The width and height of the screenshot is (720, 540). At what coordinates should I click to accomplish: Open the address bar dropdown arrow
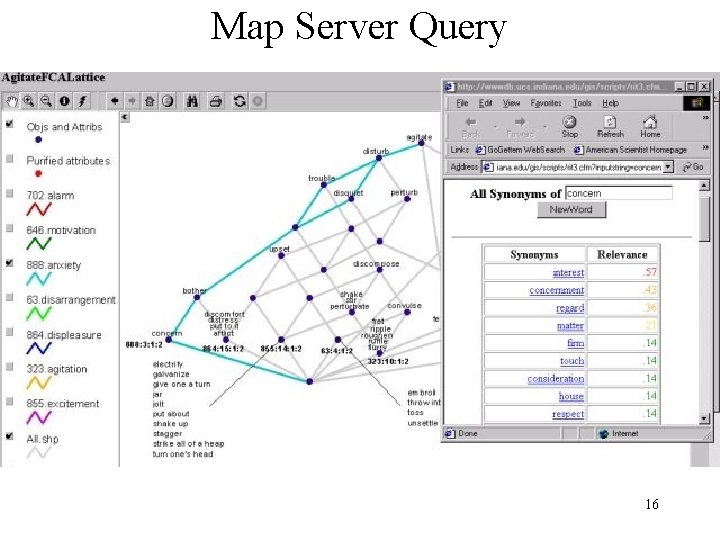tap(668, 167)
